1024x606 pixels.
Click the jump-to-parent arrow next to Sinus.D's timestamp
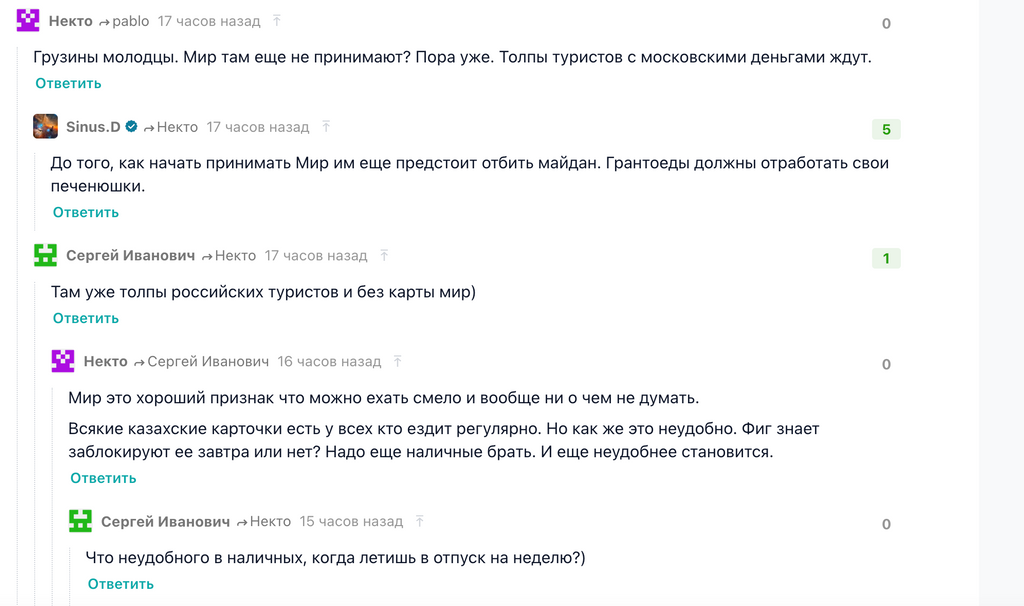click(325, 126)
